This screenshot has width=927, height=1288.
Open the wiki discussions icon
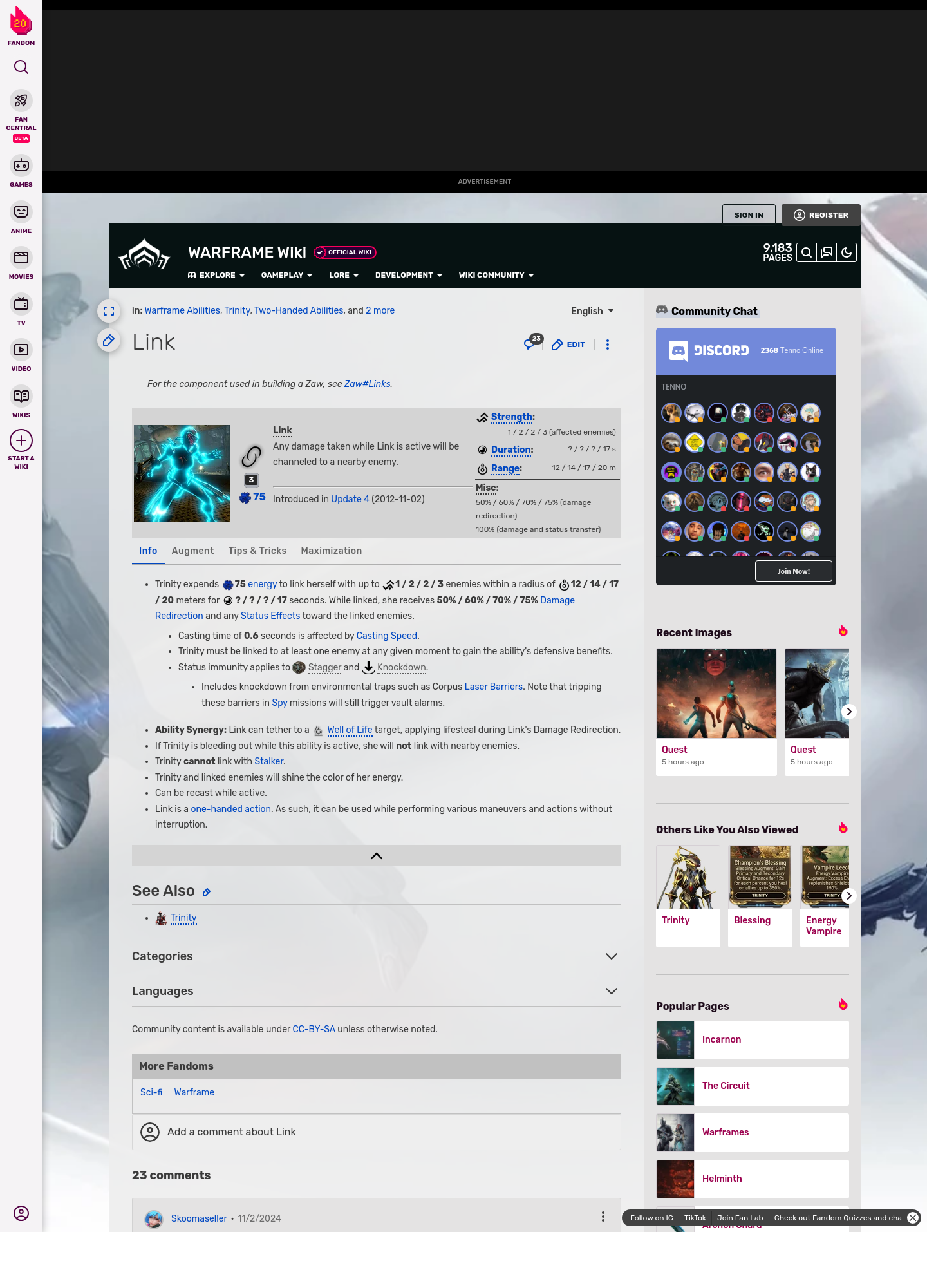(x=827, y=252)
